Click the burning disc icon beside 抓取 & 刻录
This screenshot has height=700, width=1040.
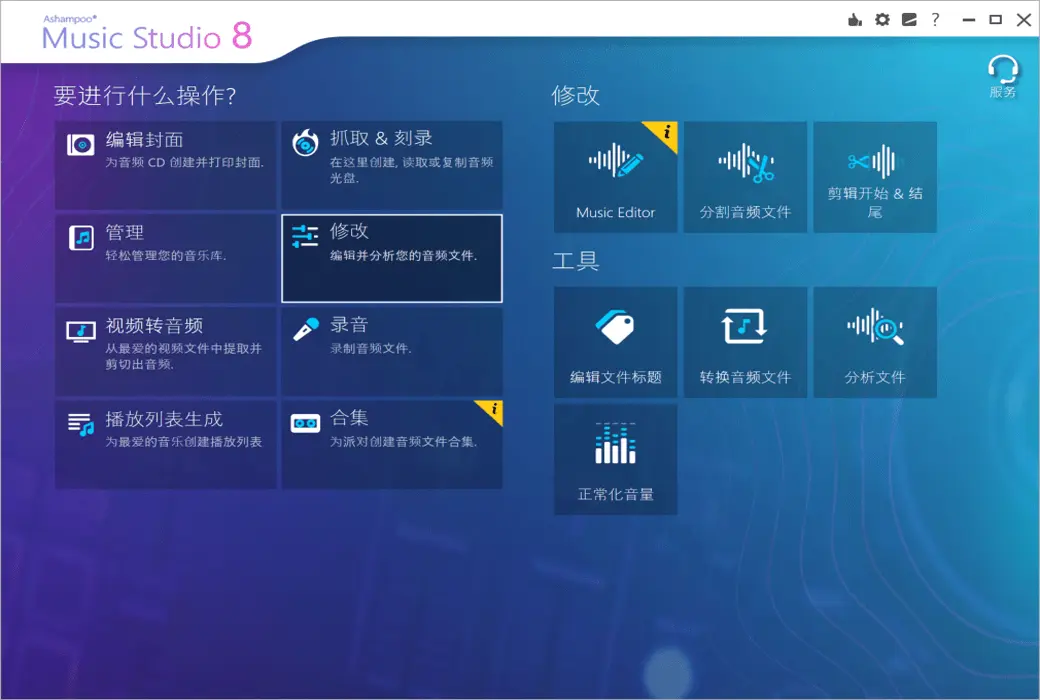tap(305, 143)
